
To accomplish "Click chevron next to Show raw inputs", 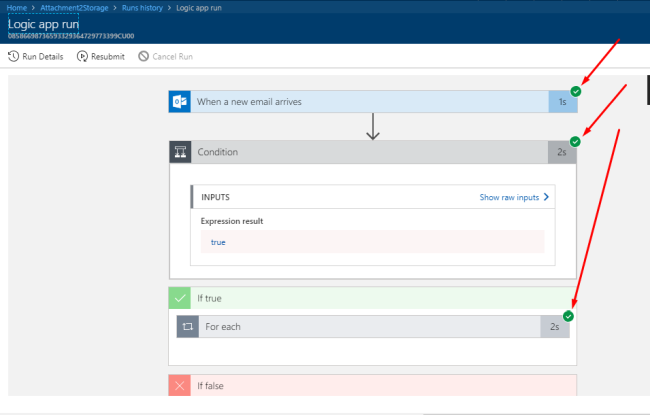I will click(x=546, y=197).
